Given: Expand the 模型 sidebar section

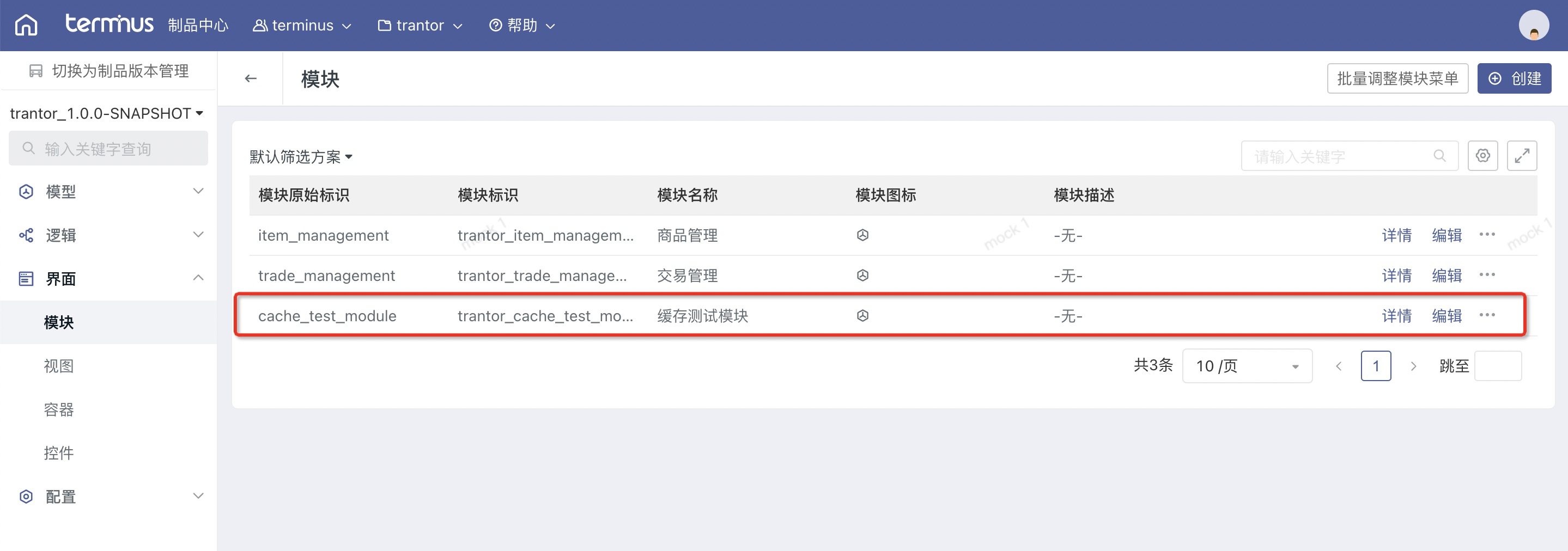Looking at the screenshot, I should pyautogui.click(x=108, y=192).
